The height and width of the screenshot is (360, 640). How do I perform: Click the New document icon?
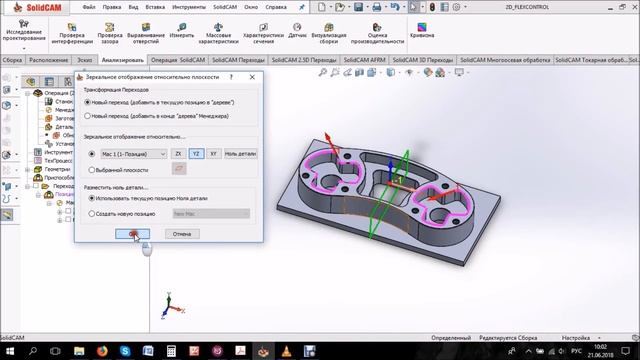(322, 7)
